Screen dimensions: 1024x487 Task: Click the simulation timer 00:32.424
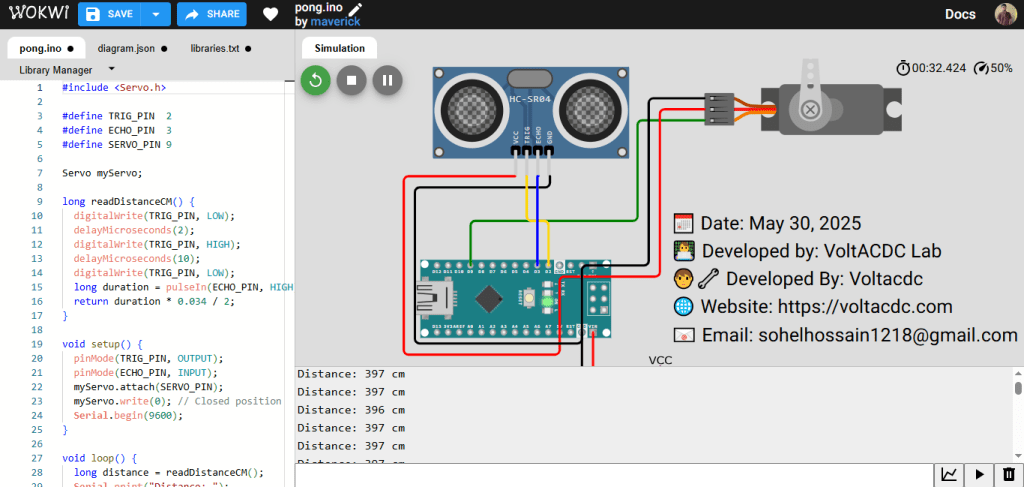[938, 68]
